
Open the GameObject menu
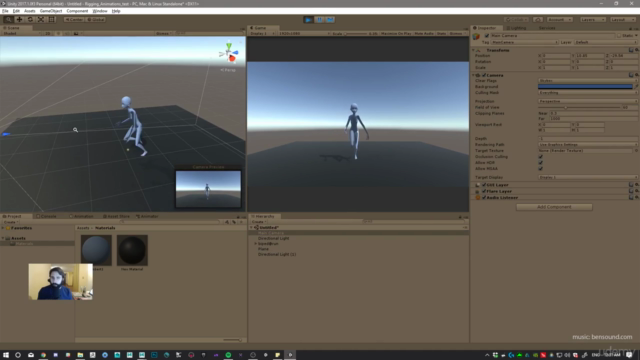point(51,11)
